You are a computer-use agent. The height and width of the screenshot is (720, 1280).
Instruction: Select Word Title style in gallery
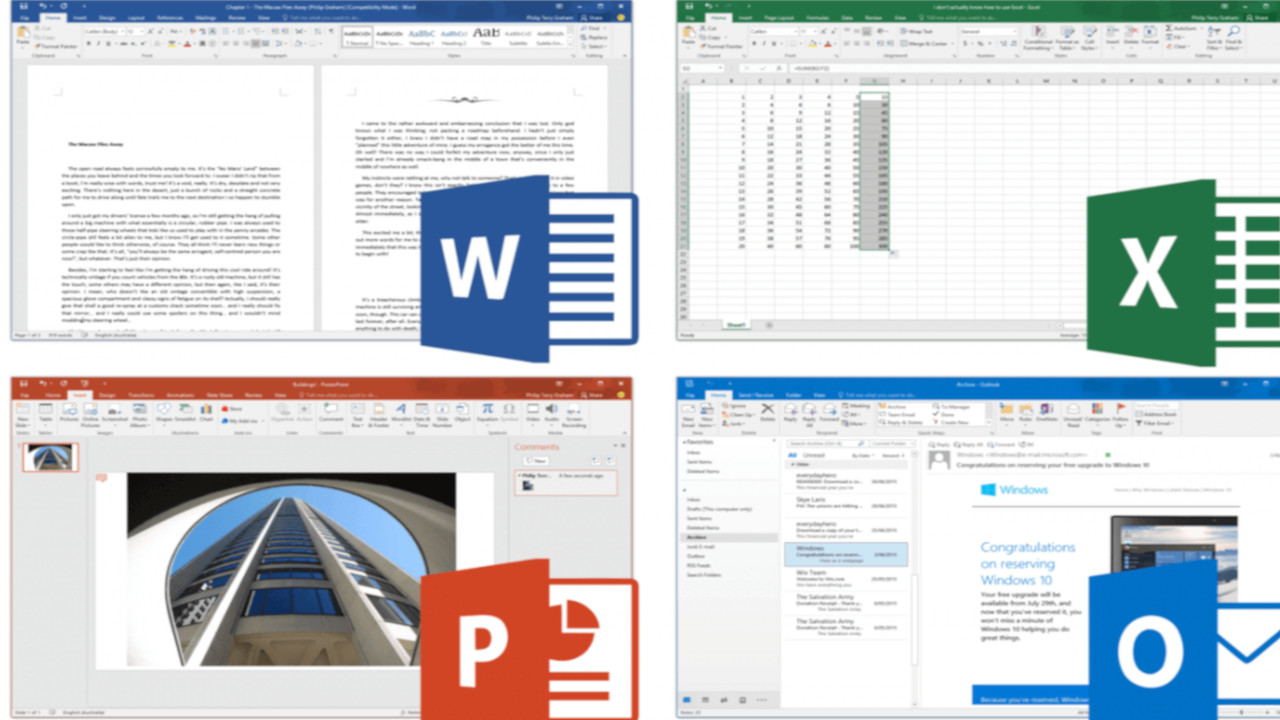pyautogui.click(x=486, y=36)
